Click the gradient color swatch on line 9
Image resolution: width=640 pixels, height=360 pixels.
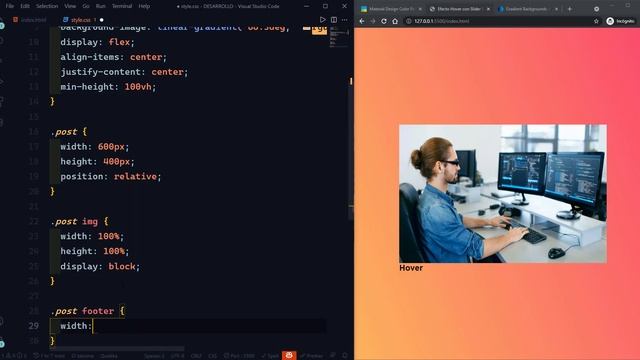(x=307, y=28)
